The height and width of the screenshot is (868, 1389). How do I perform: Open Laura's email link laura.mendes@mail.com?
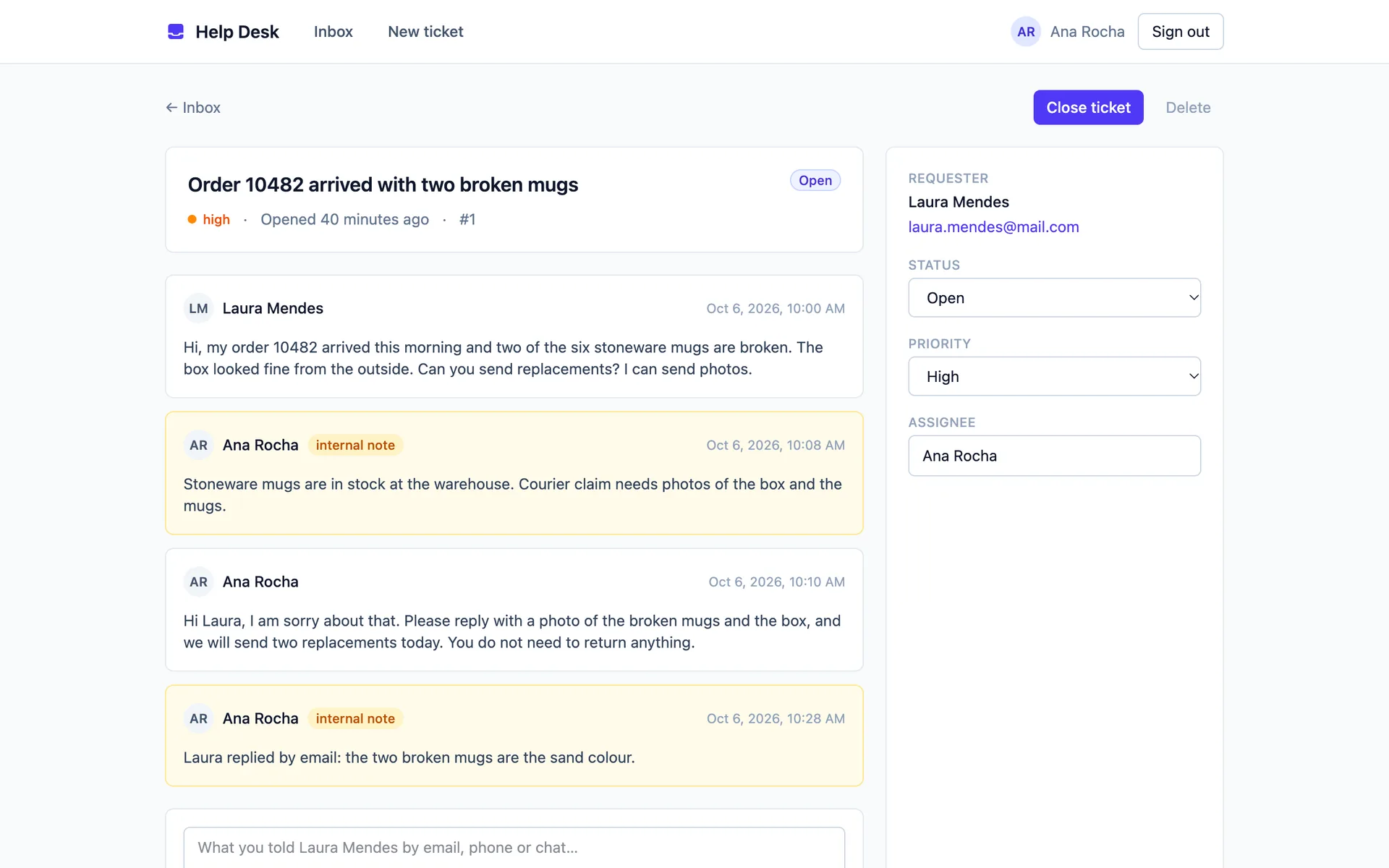coord(993,227)
